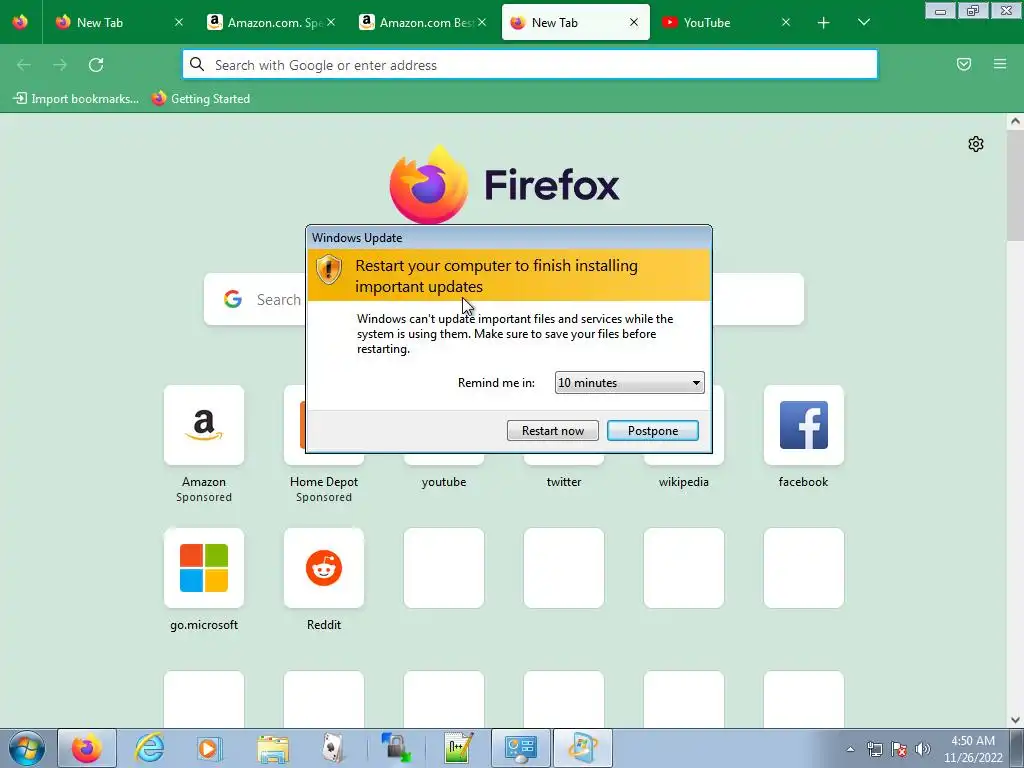Viewport: 1024px width, 768px height.
Task: Click the network status tray icon
Action: click(x=874, y=749)
